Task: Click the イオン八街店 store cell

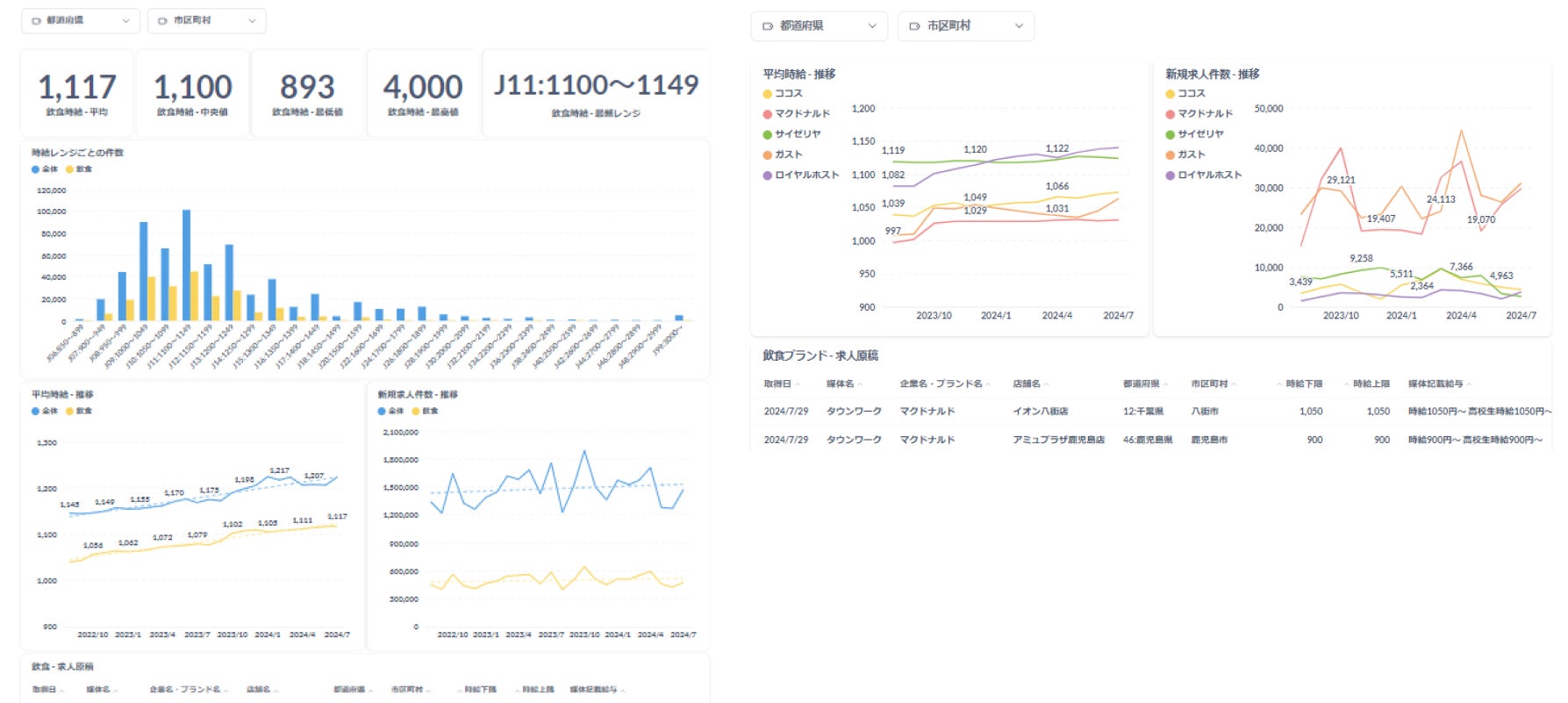Action: (x=1041, y=412)
